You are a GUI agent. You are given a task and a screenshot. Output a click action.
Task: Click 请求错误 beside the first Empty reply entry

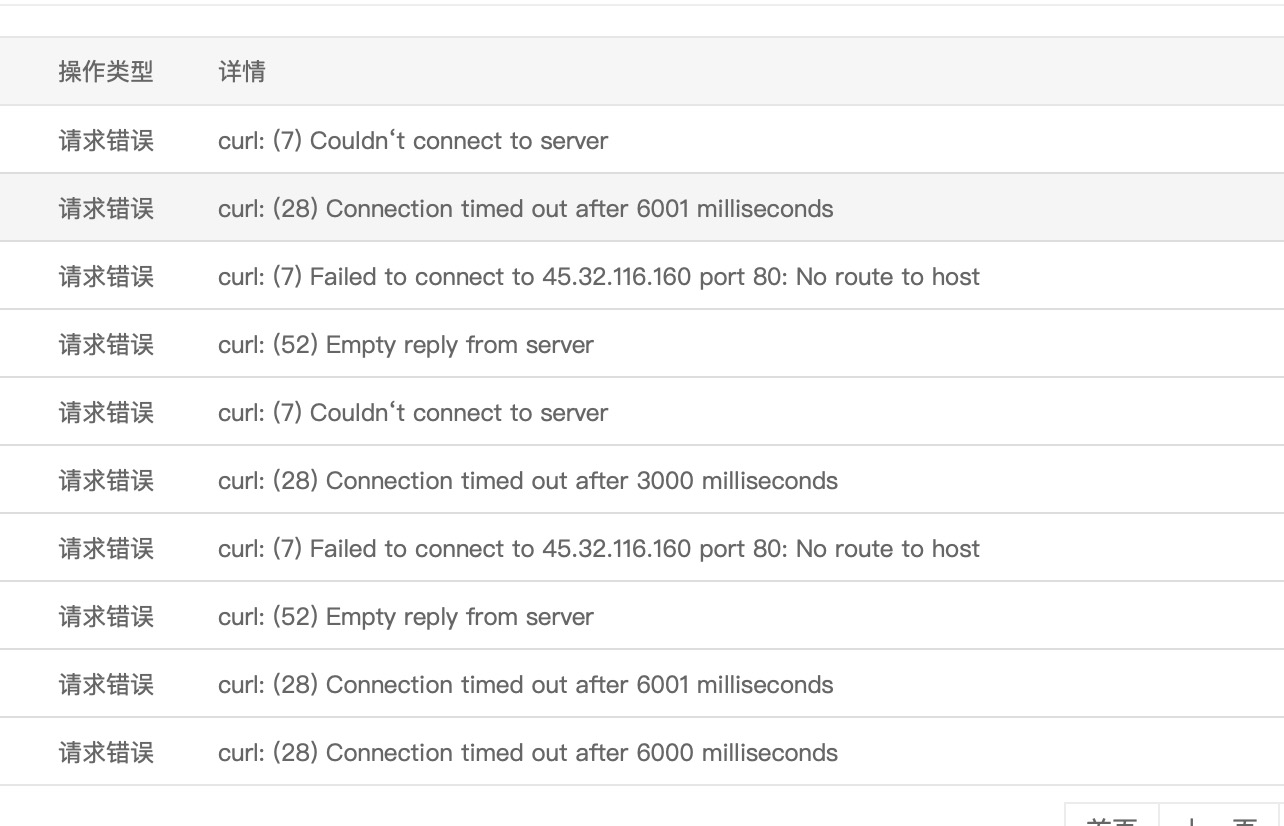click(106, 345)
